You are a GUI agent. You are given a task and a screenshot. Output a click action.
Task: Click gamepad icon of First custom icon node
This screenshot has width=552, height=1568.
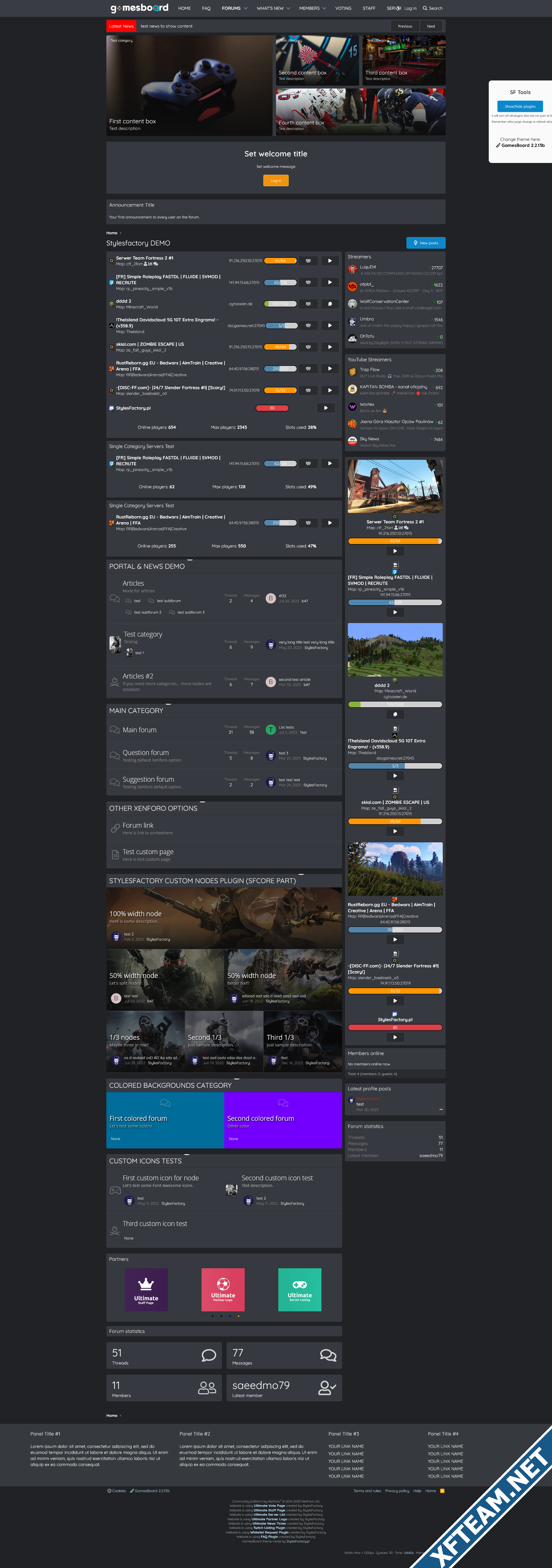click(115, 1191)
